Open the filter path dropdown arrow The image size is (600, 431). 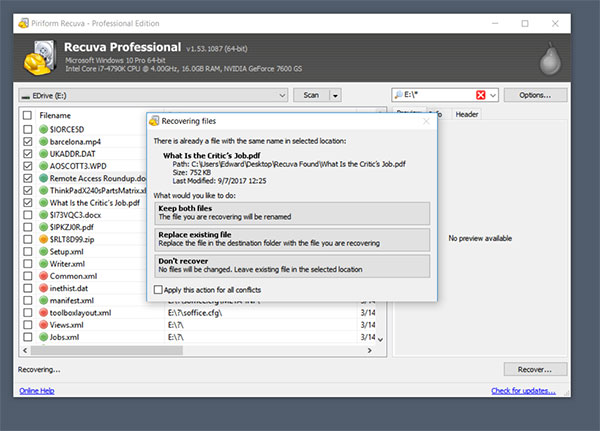(495, 95)
